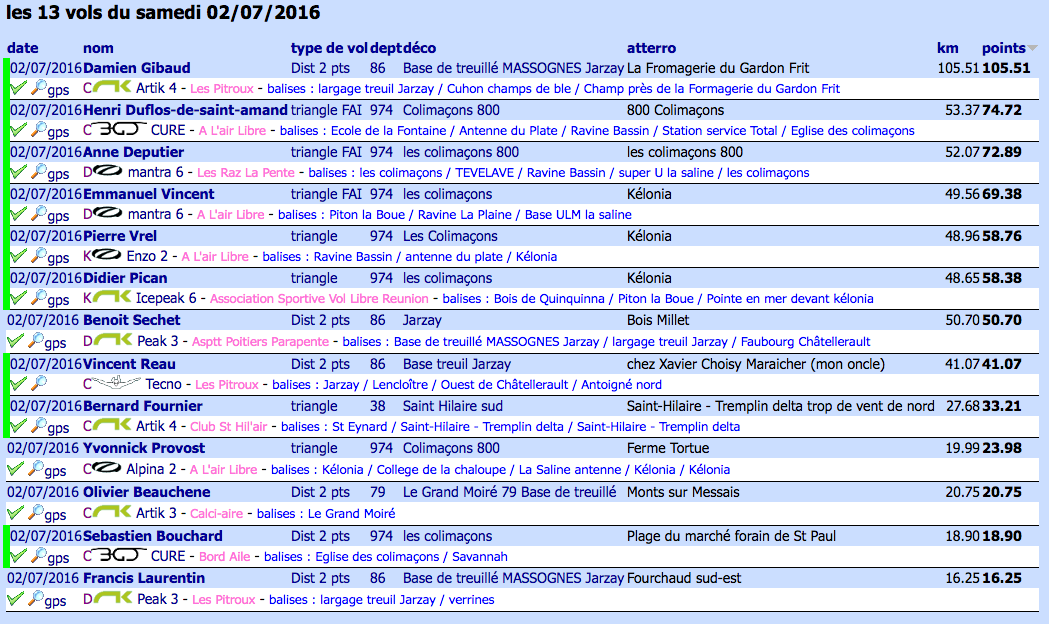
Task: Sort table by the km column header
Action: click(947, 48)
